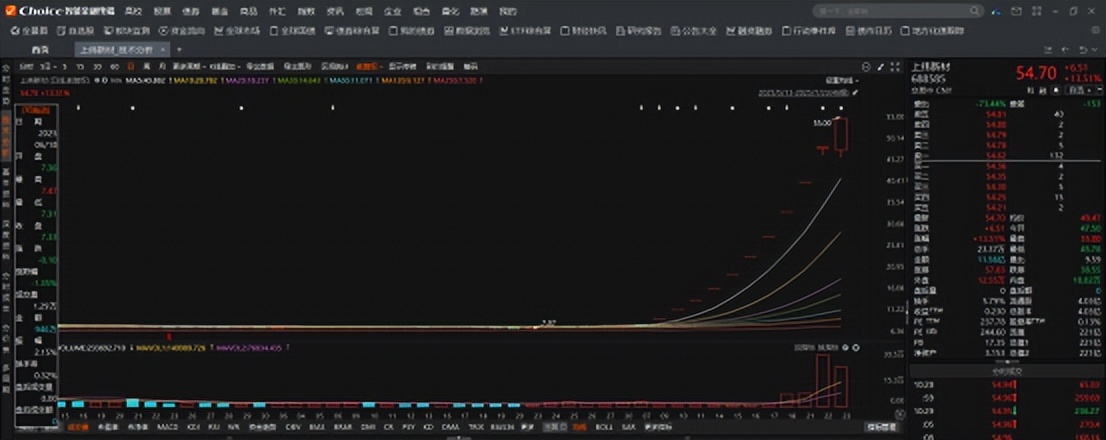Switch to the MACD indicator tab
1106x440 pixels.
[x=167, y=427]
